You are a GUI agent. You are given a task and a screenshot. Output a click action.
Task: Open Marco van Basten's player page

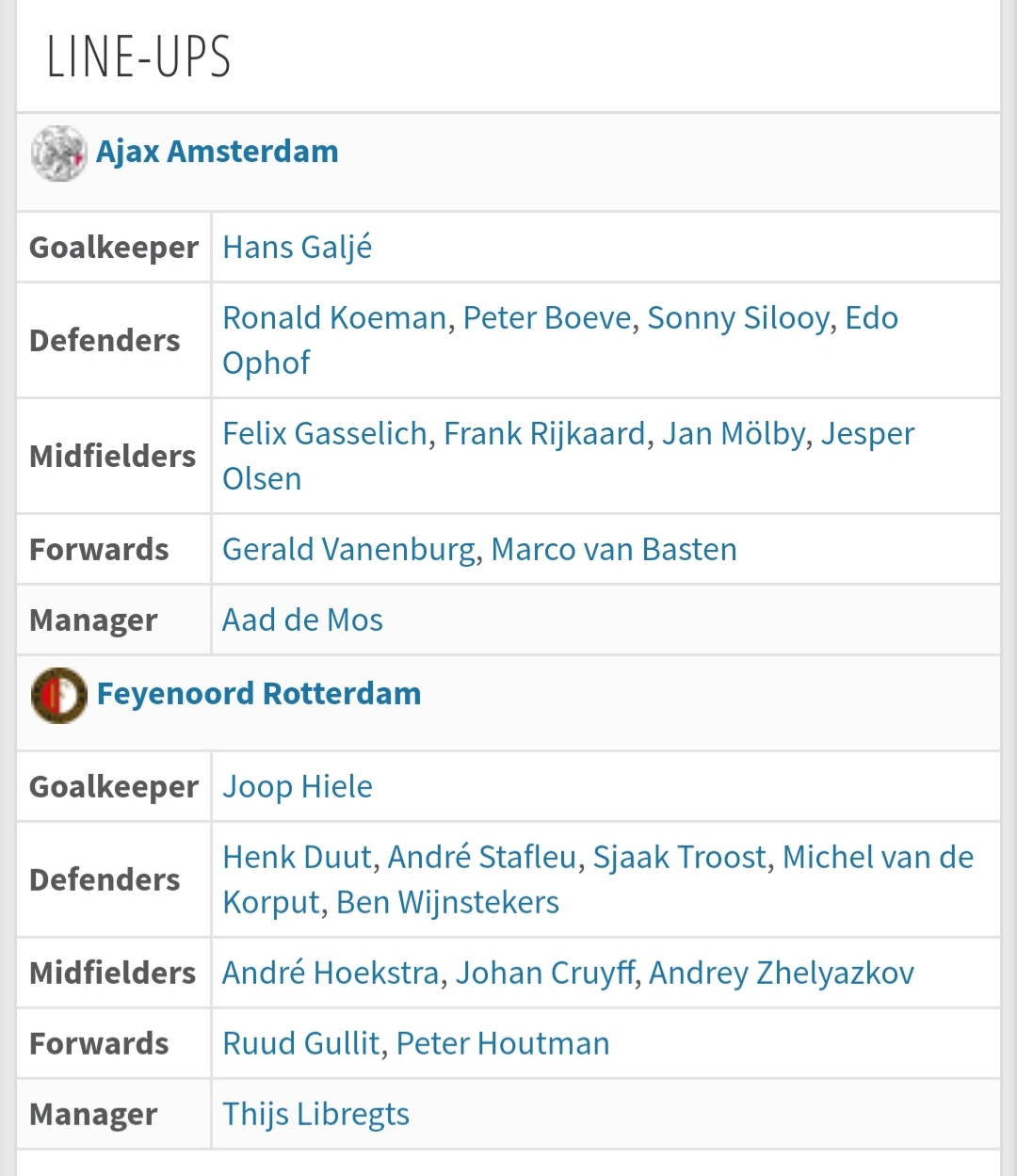point(614,550)
